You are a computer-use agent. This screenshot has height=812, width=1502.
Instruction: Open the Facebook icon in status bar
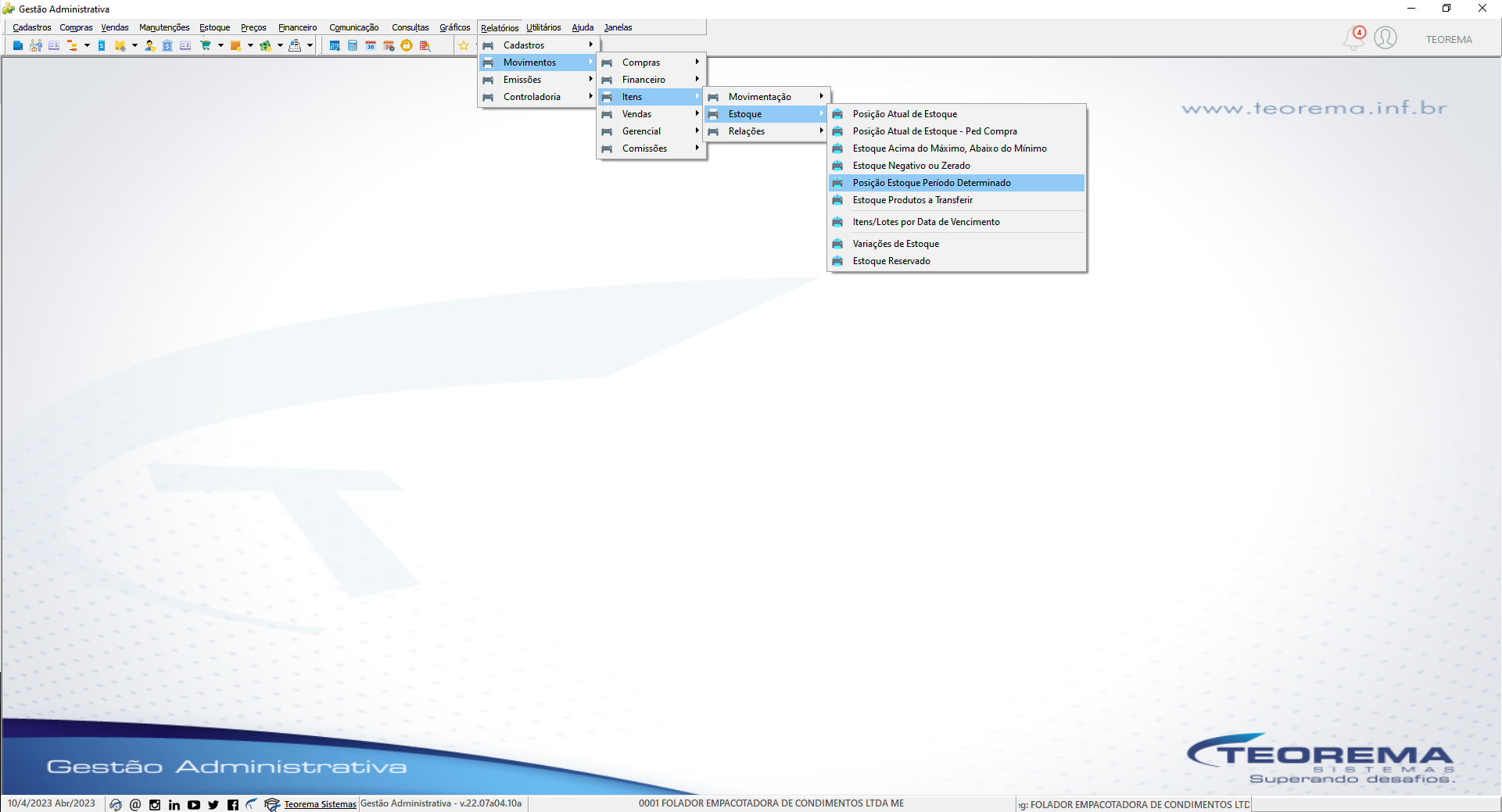click(233, 804)
